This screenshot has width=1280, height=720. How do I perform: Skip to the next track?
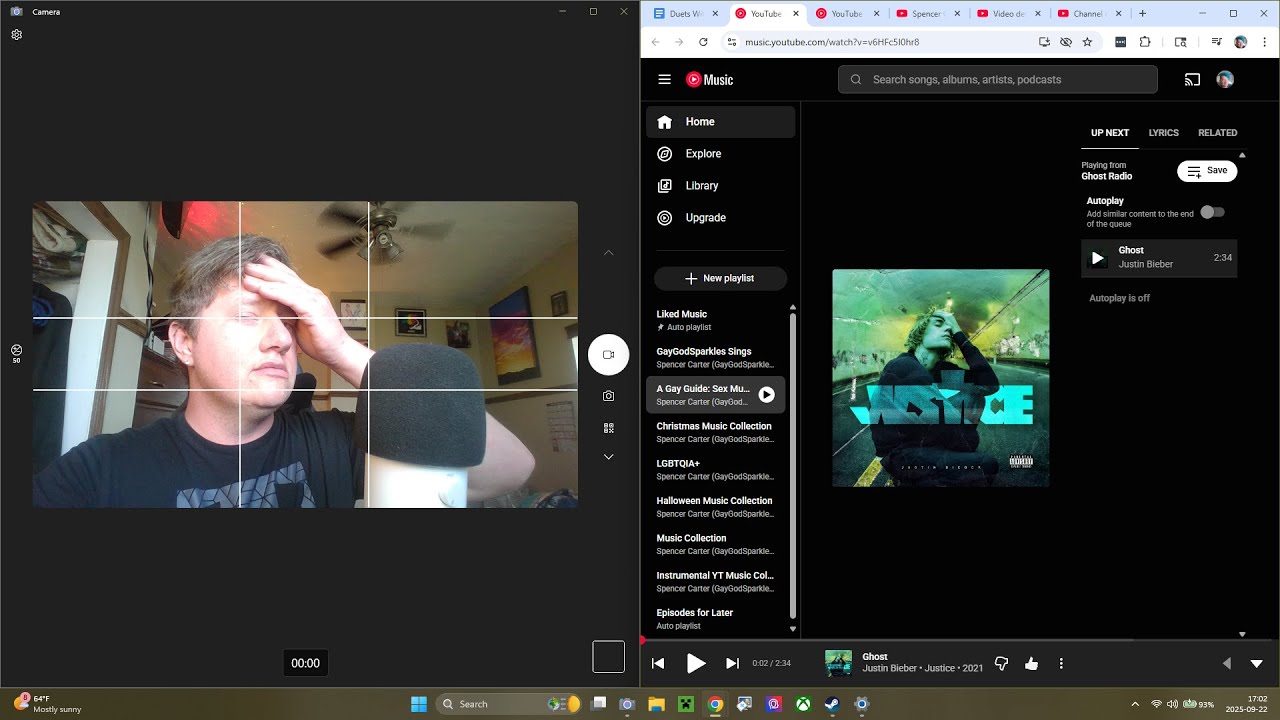[732, 663]
